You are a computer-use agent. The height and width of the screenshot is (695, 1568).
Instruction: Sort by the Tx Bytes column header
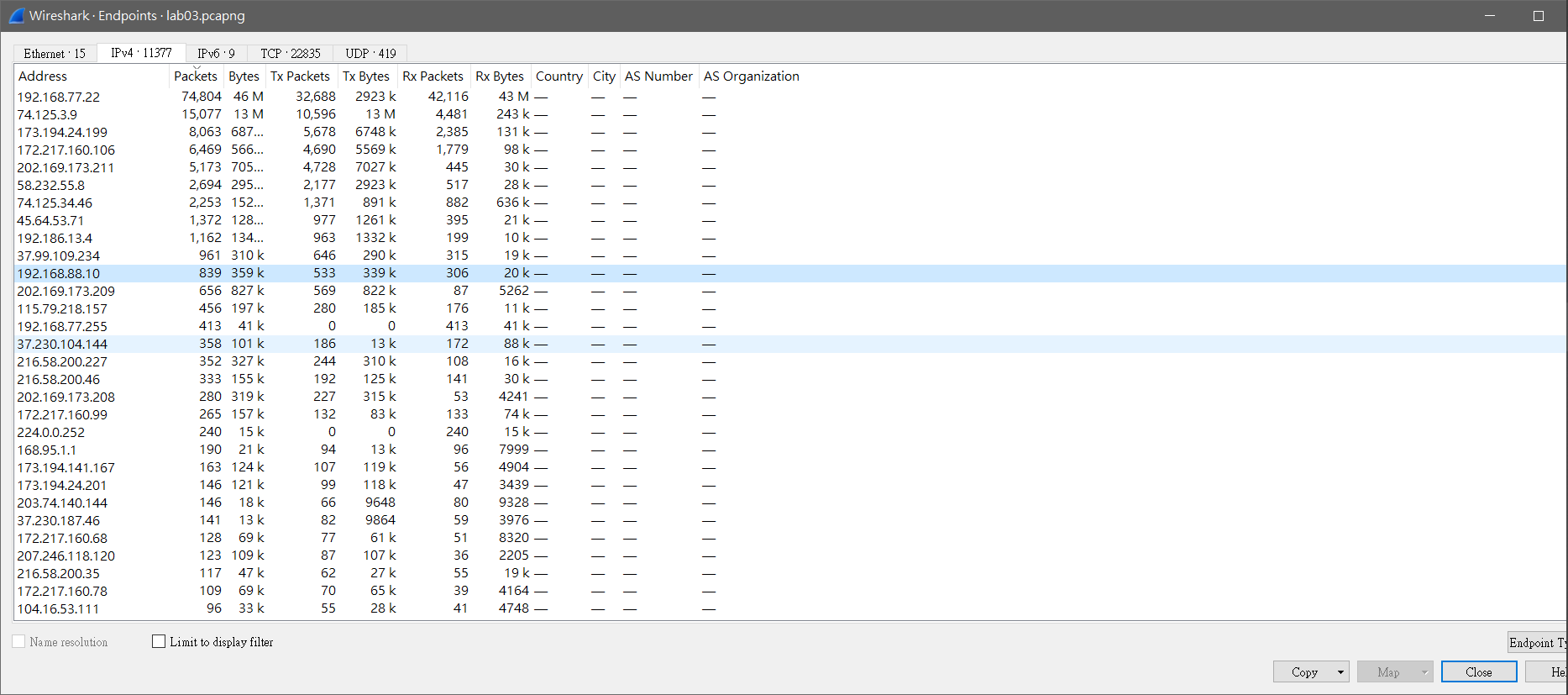(367, 76)
